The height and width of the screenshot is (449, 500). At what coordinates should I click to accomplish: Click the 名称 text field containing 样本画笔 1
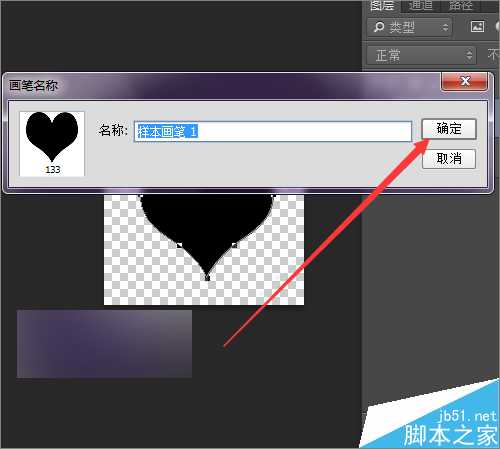273,131
